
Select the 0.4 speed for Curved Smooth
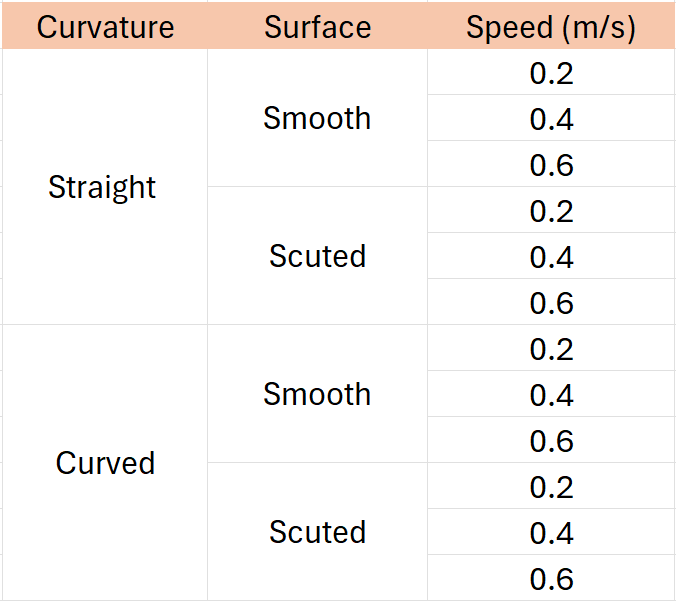(x=551, y=395)
